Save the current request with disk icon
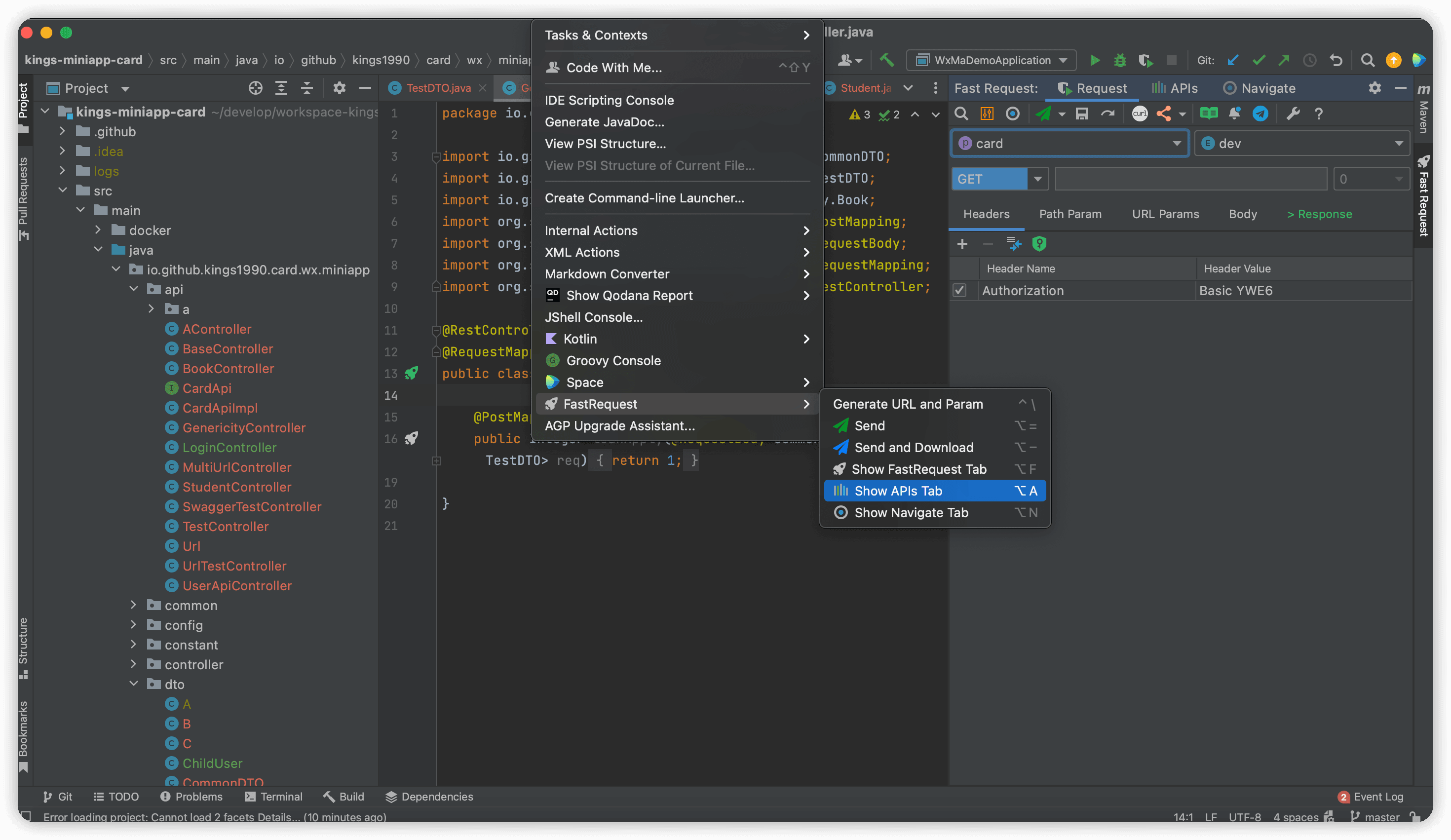The image size is (1451, 840). [1081, 114]
